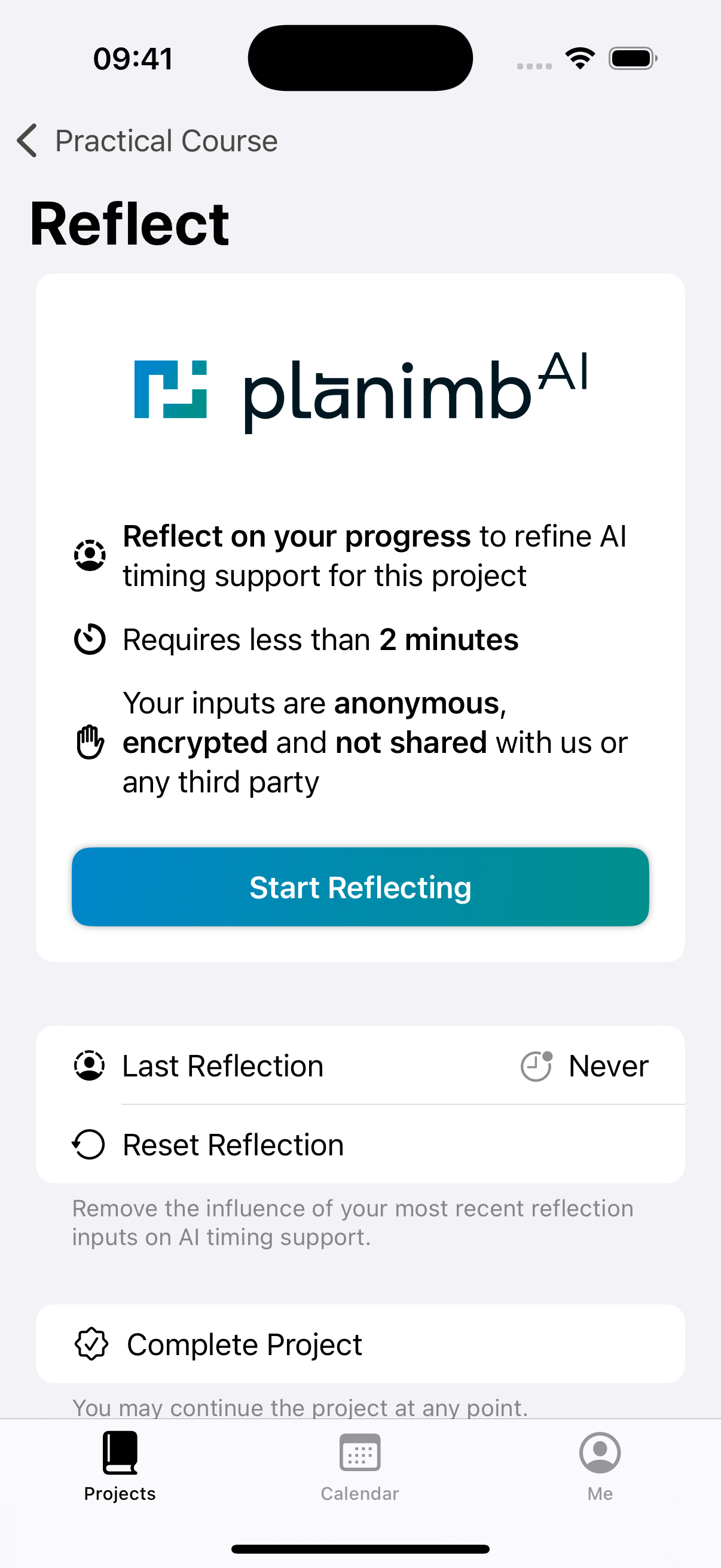Viewport: 721px width, 1568px height.
Task: Choose Complete Project
Action: tap(360, 1343)
